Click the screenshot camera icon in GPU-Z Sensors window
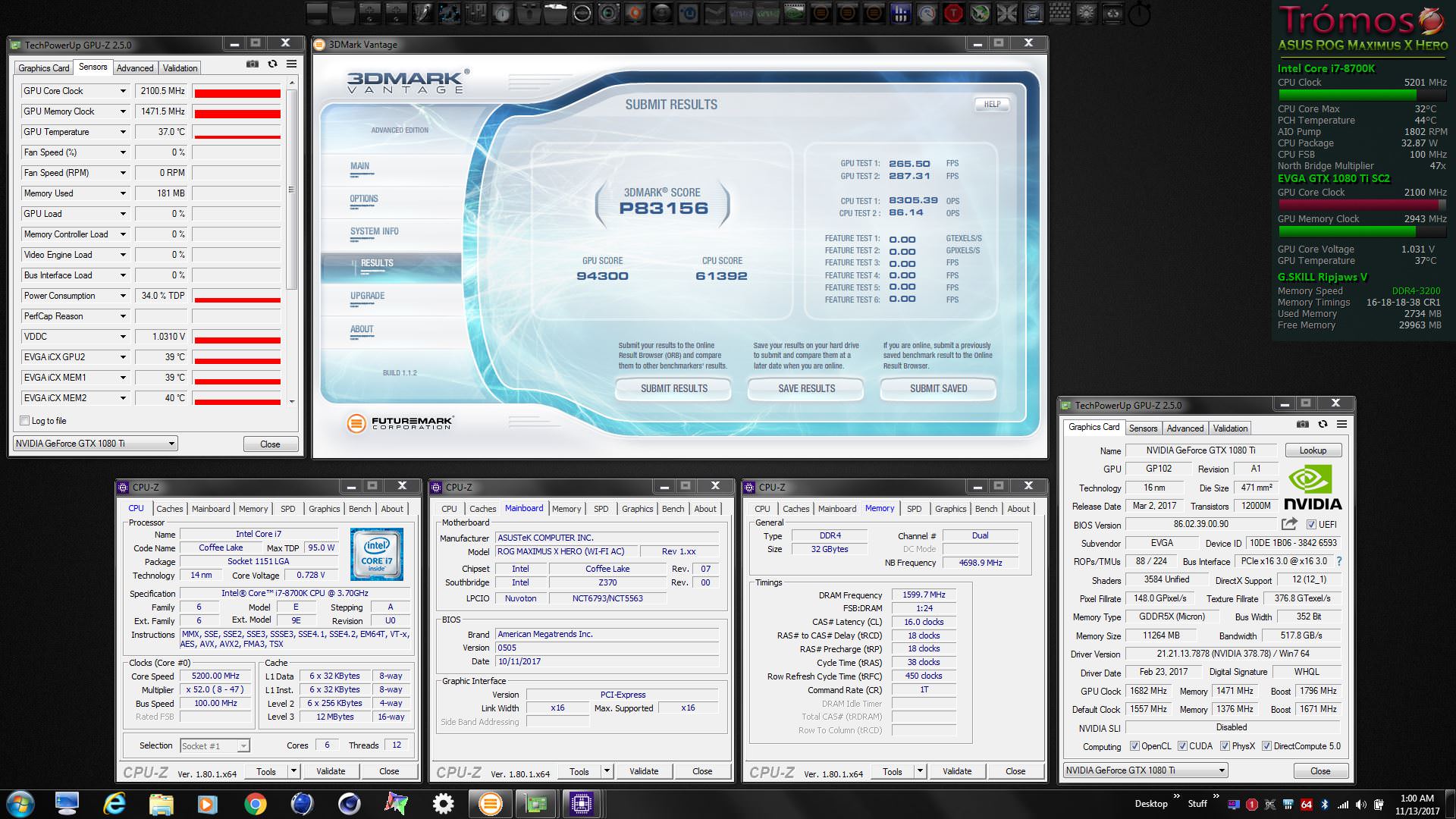The width and height of the screenshot is (1456, 819). point(253,64)
